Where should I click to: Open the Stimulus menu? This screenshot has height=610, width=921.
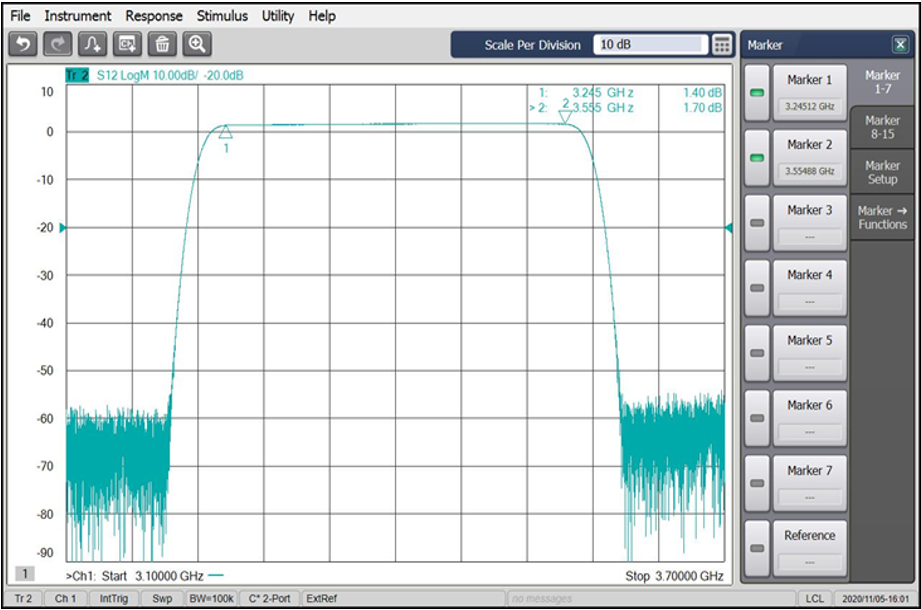[222, 16]
